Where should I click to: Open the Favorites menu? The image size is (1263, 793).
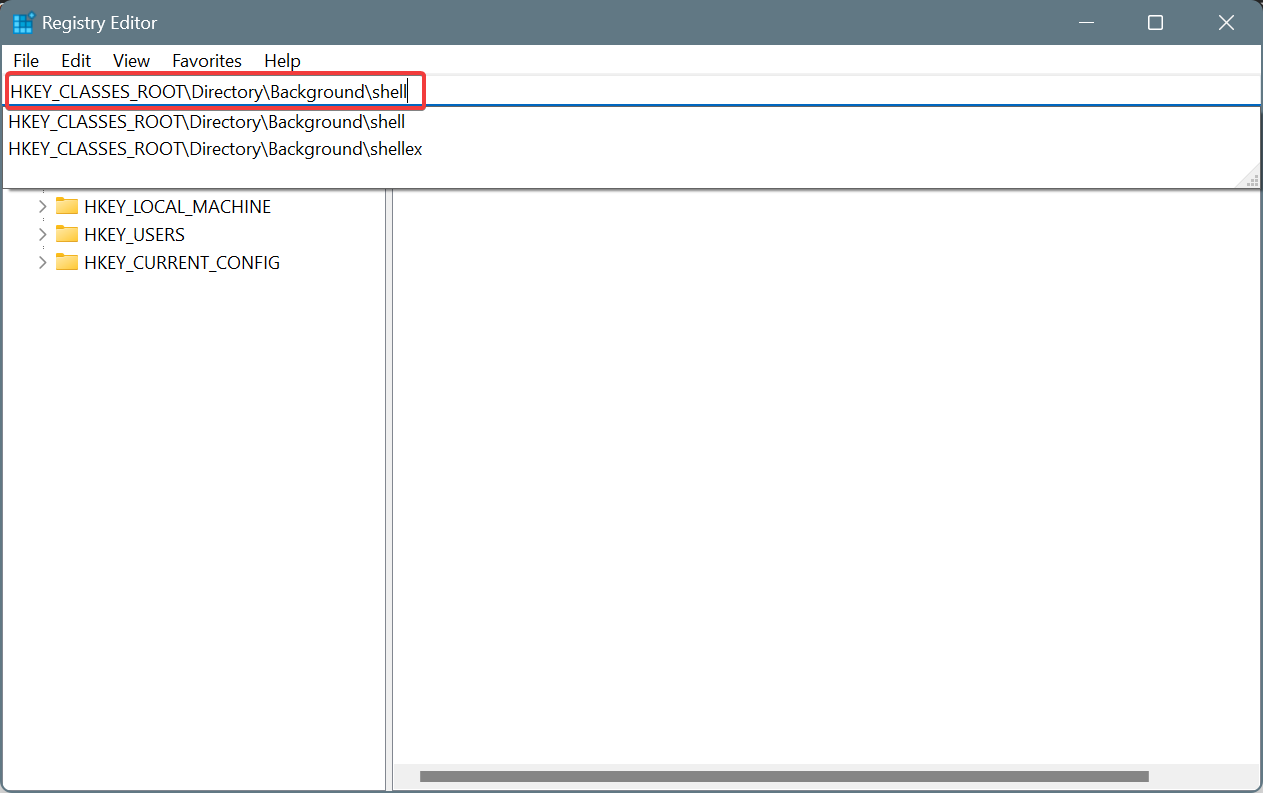[x=207, y=61]
